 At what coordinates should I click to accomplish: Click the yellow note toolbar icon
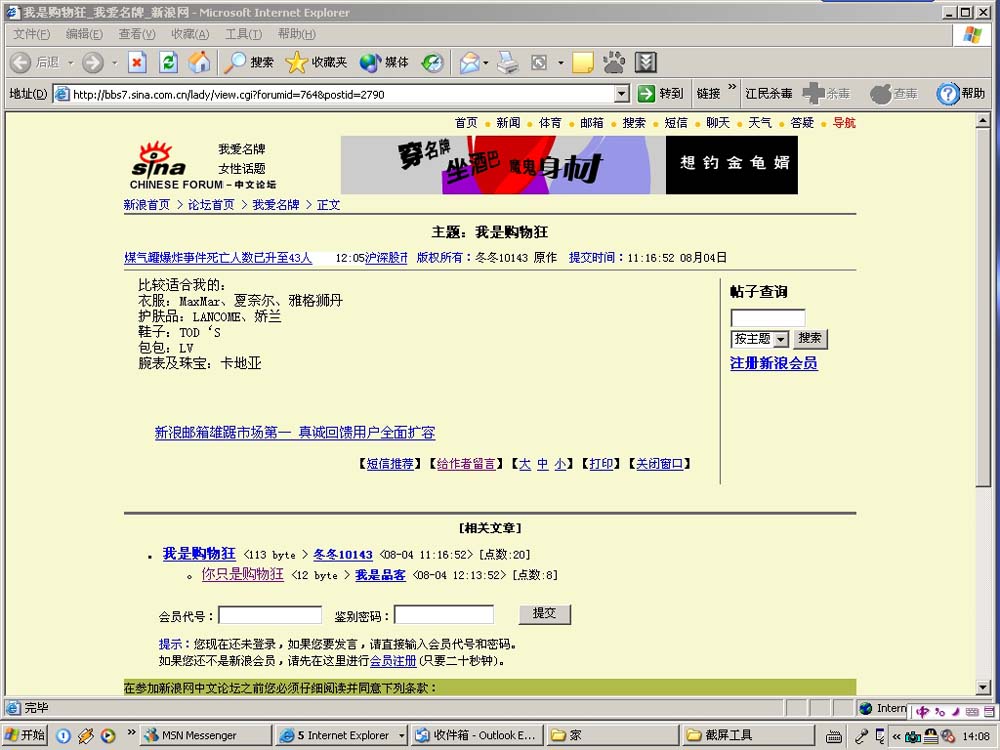point(582,62)
